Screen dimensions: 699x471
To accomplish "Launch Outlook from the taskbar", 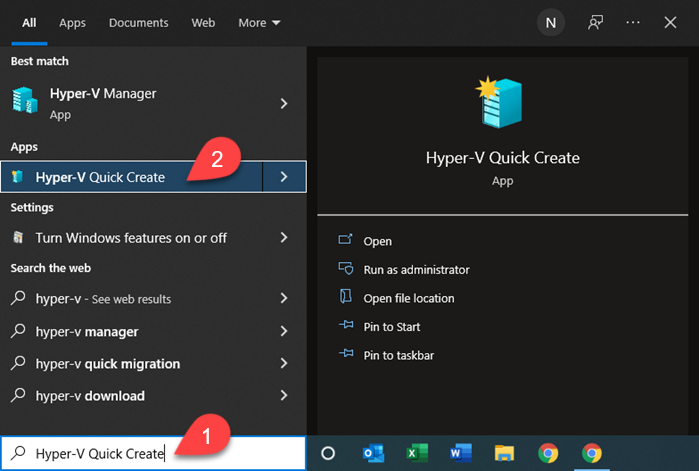I will point(373,453).
